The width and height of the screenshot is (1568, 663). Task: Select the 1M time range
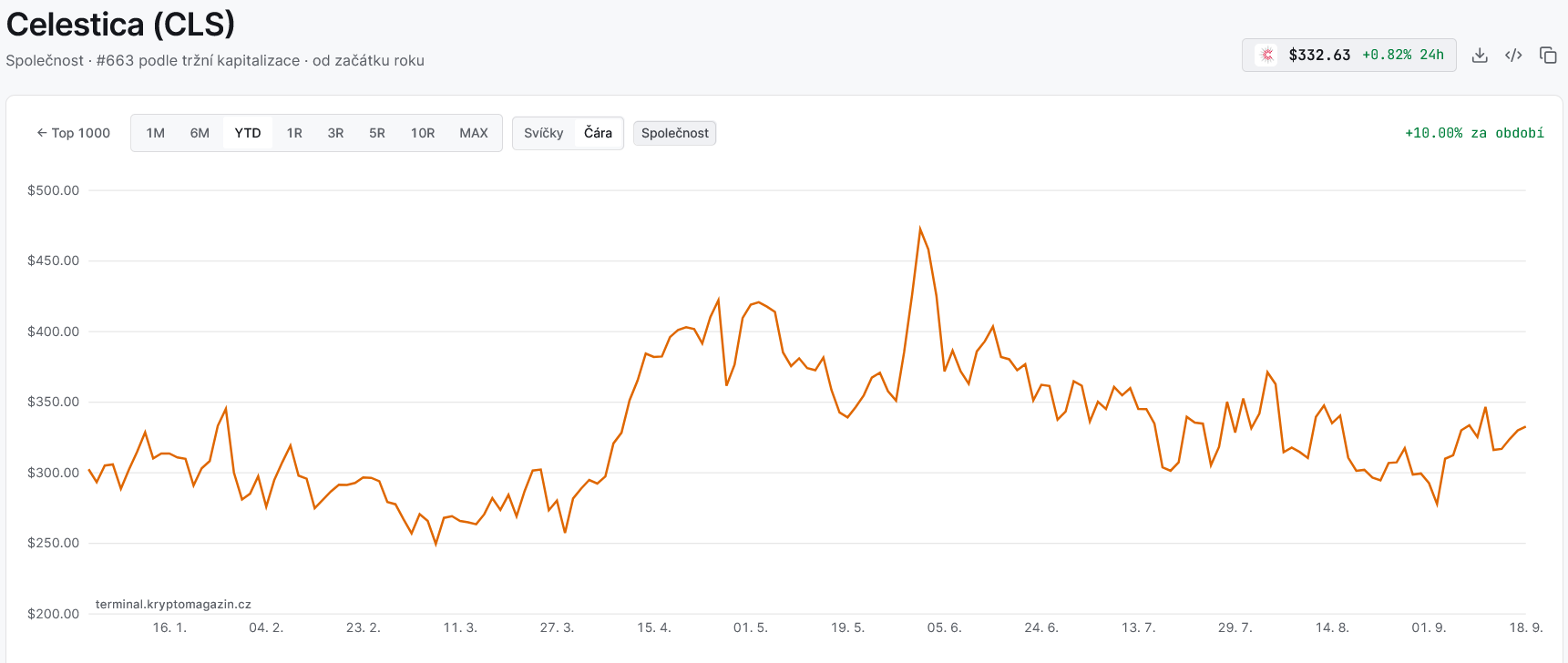156,133
